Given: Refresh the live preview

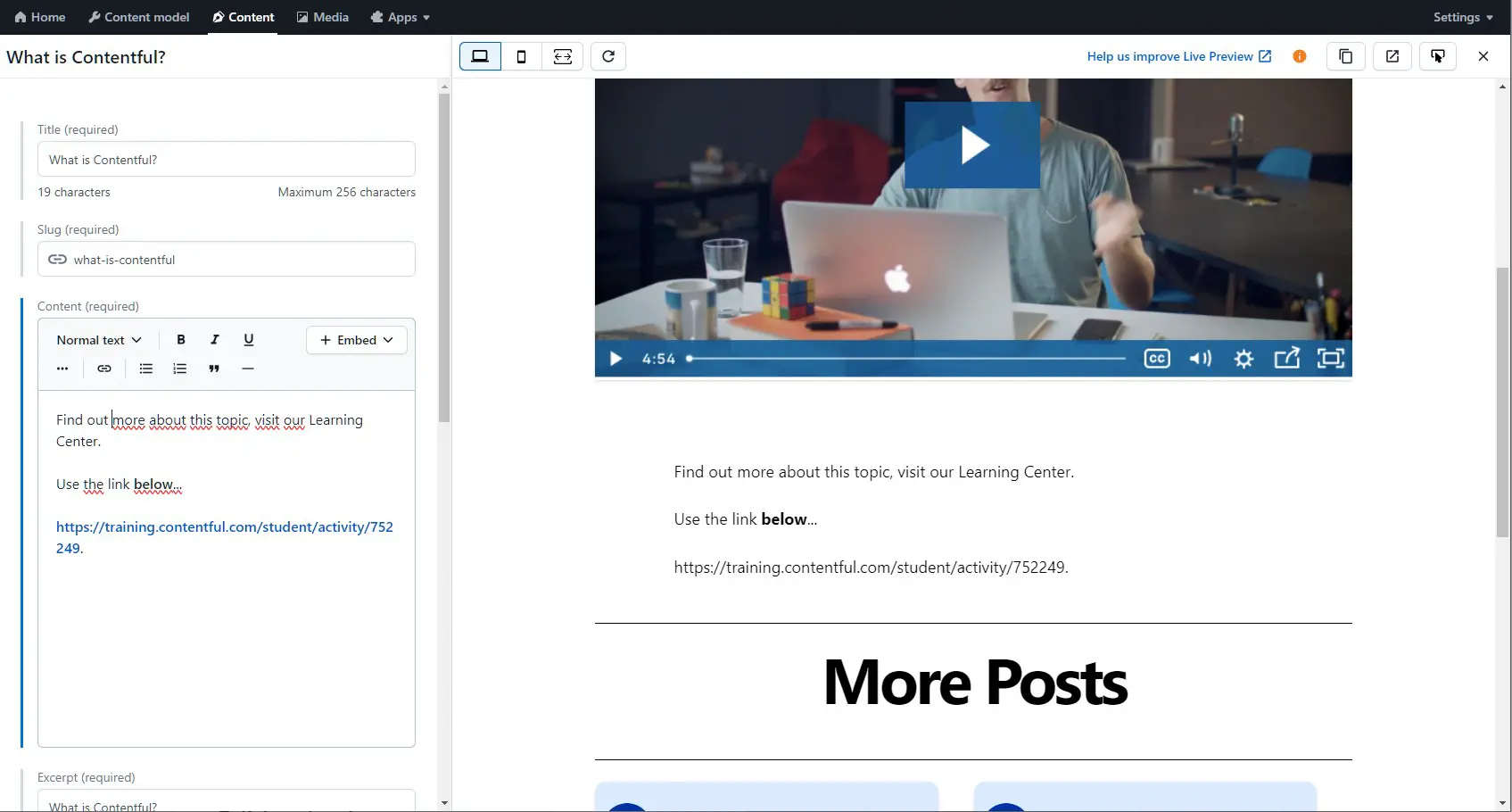Looking at the screenshot, I should (x=608, y=56).
